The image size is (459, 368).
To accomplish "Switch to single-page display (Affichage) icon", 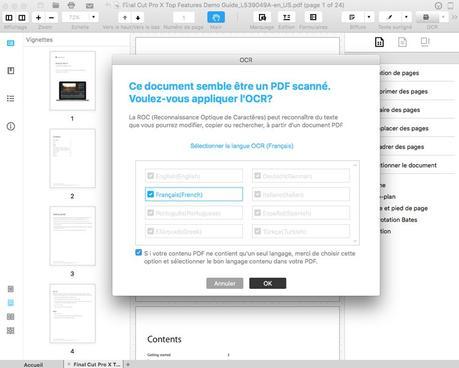I will [x=9, y=17].
